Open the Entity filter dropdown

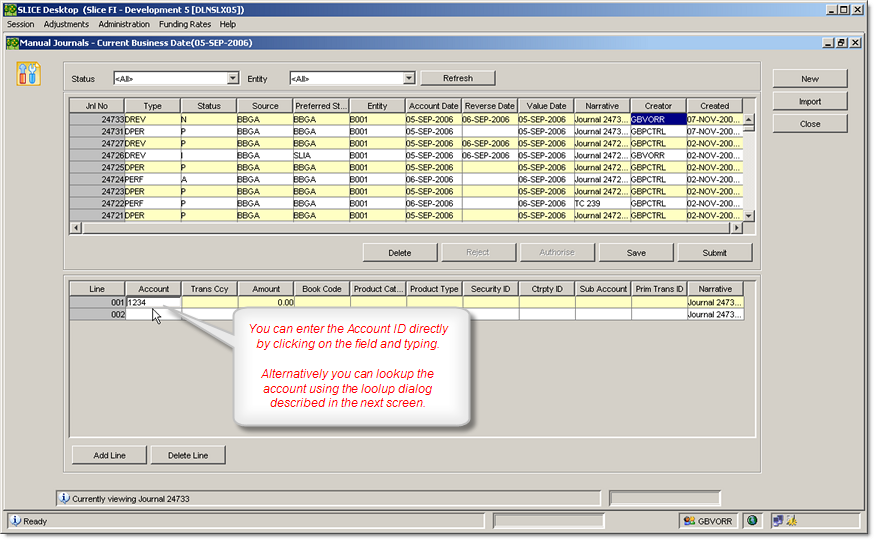[409, 78]
